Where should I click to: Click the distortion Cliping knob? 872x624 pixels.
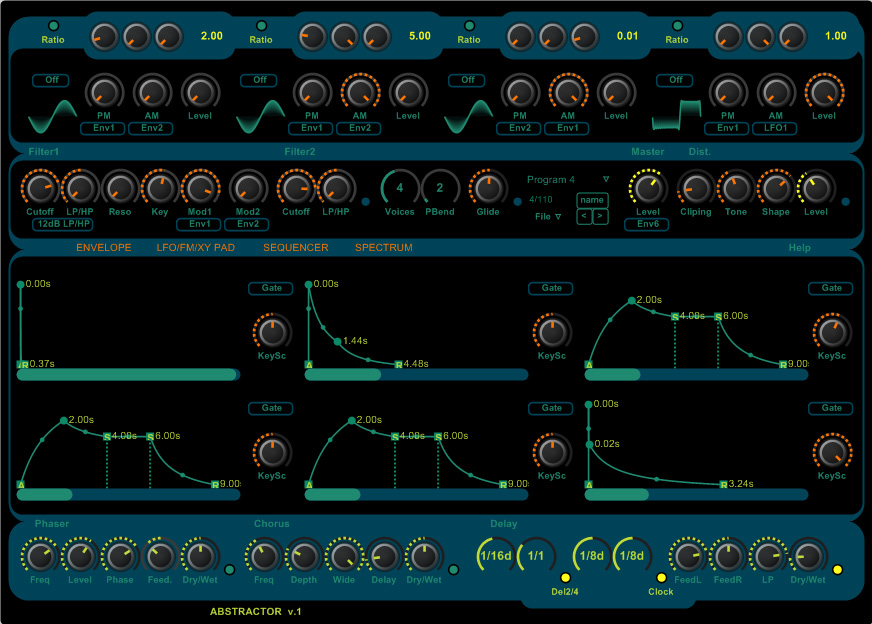pos(696,189)
